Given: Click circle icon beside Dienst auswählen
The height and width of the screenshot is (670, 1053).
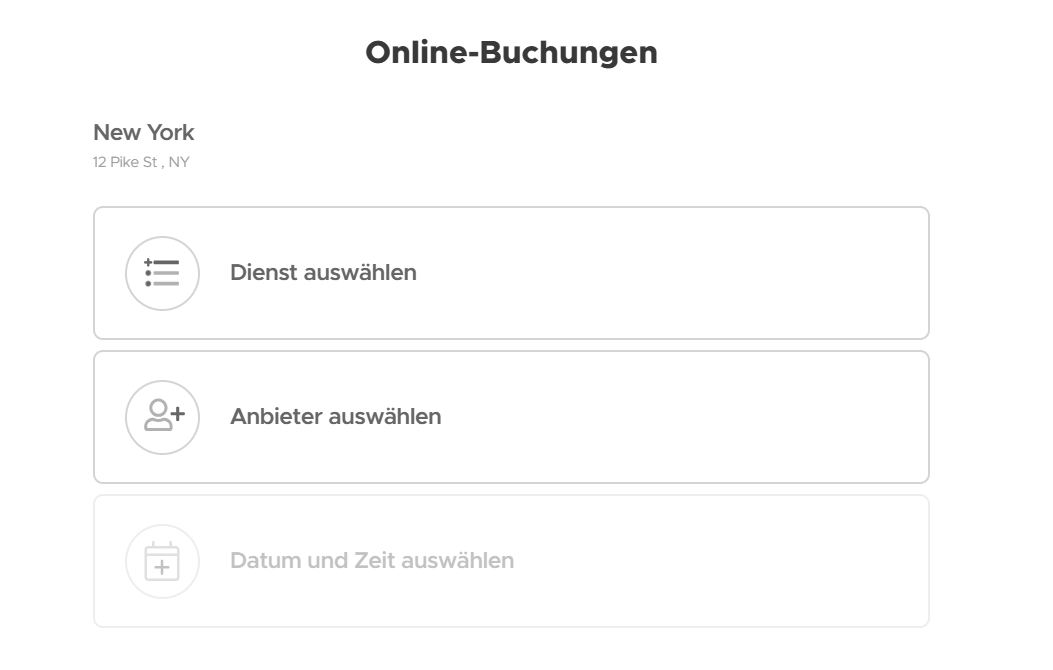Looking at the screenshot, I should [163, 273].
